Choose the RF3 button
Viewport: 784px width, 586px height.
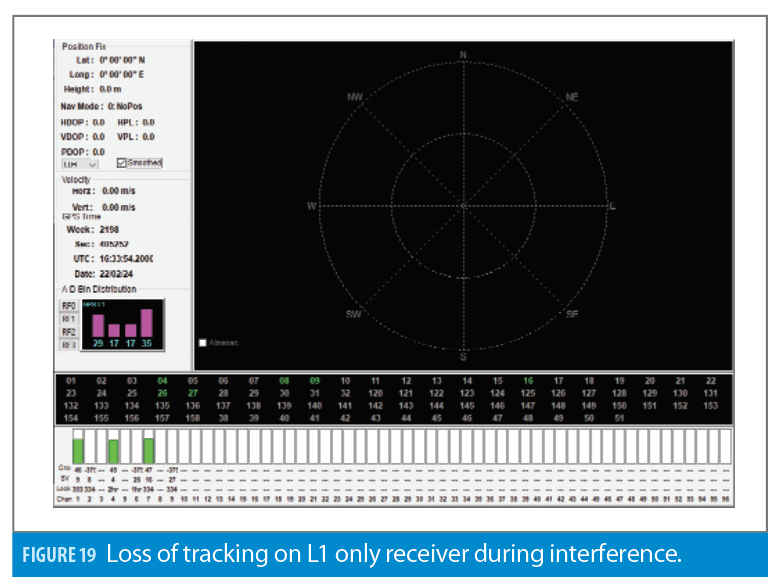click(x=68, y=345)
